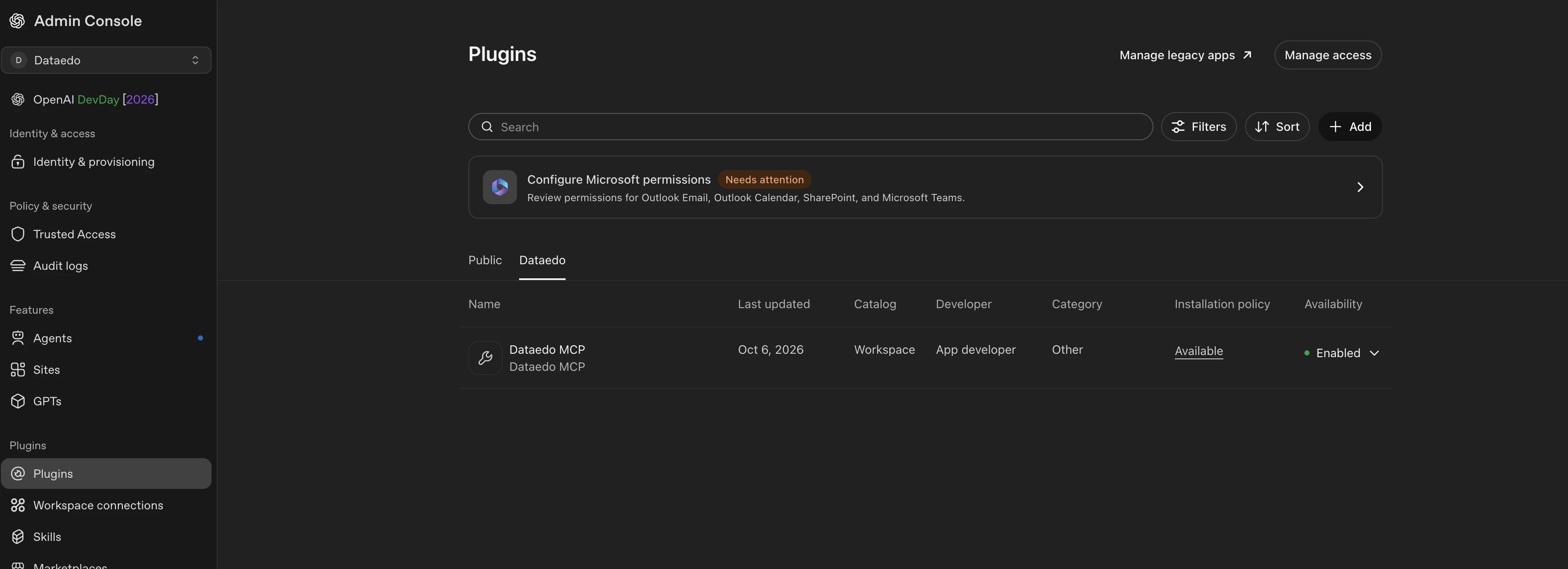Click the Oct 6, 2026 date cell
Image resolution: width=1568 pixels, height=569 pixels.
click(x=771, y=349)
